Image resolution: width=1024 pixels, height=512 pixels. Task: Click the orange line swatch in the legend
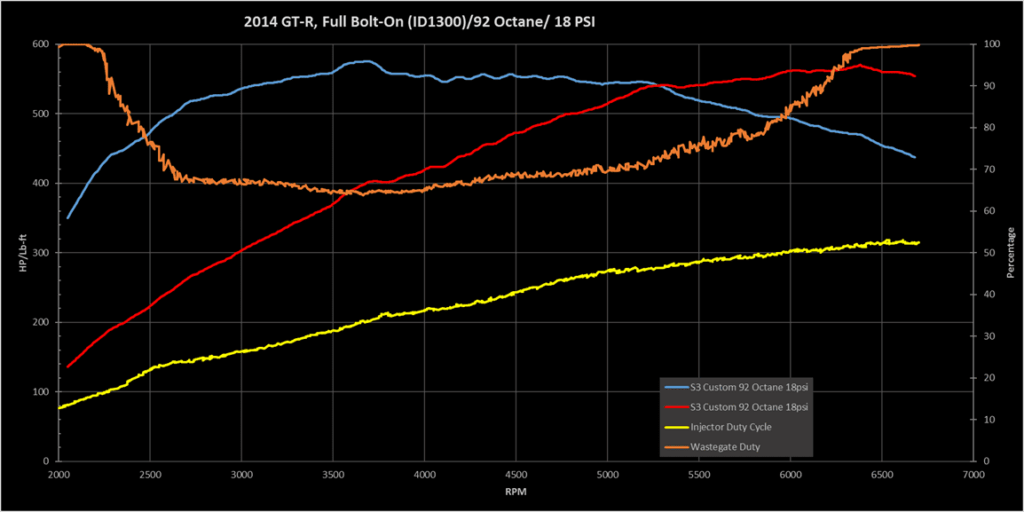point(675,447)
